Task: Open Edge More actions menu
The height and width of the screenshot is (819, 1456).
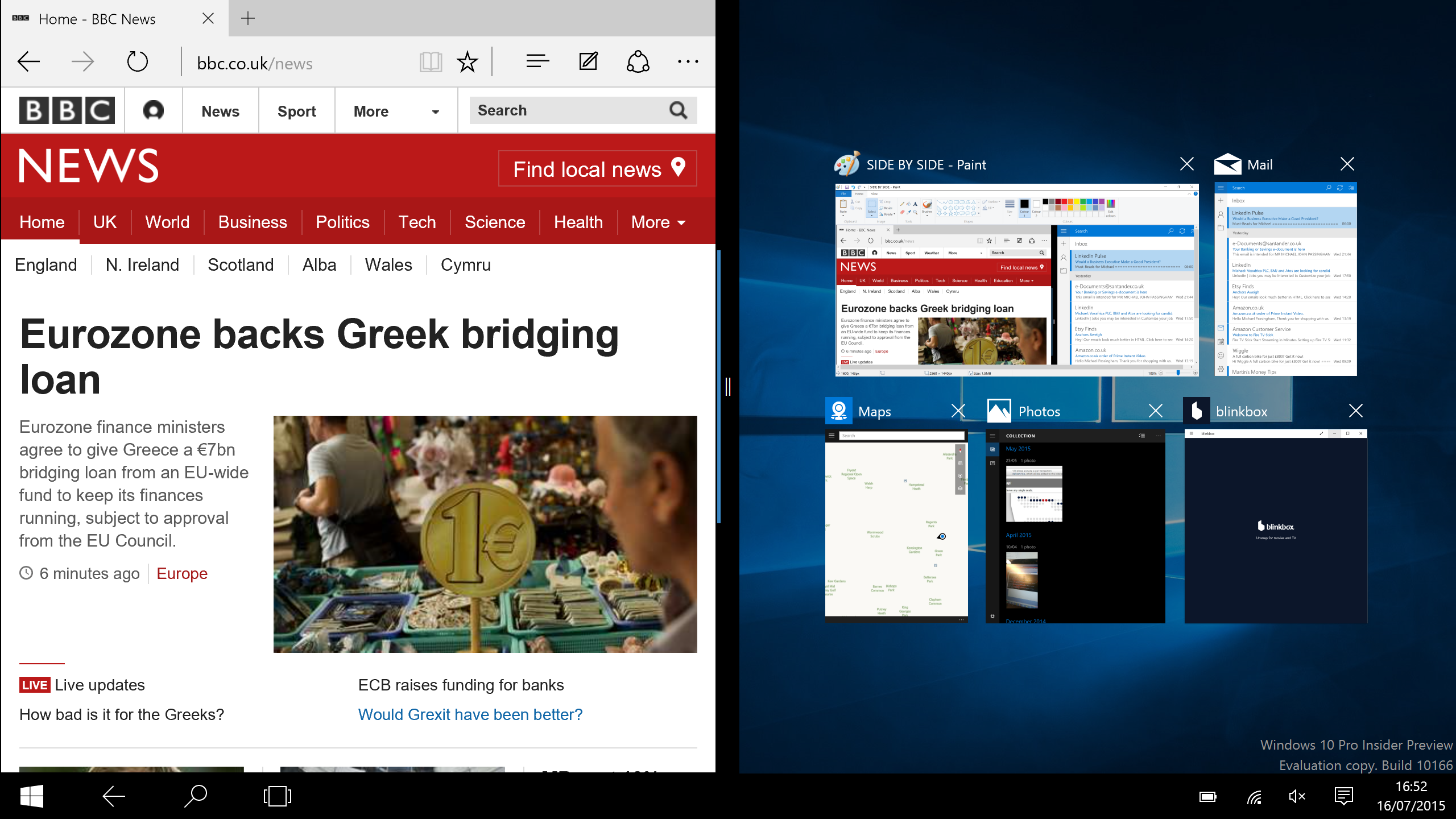Action: pos(688,61)
